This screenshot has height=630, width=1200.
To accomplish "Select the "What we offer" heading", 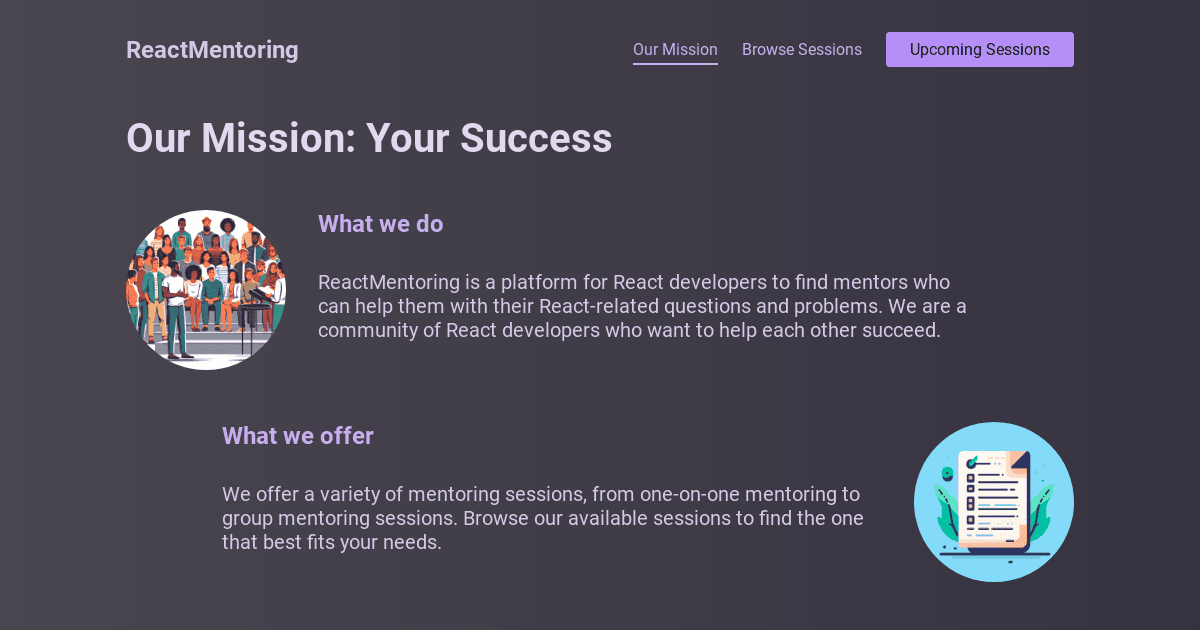I will [x=298, y=436].
